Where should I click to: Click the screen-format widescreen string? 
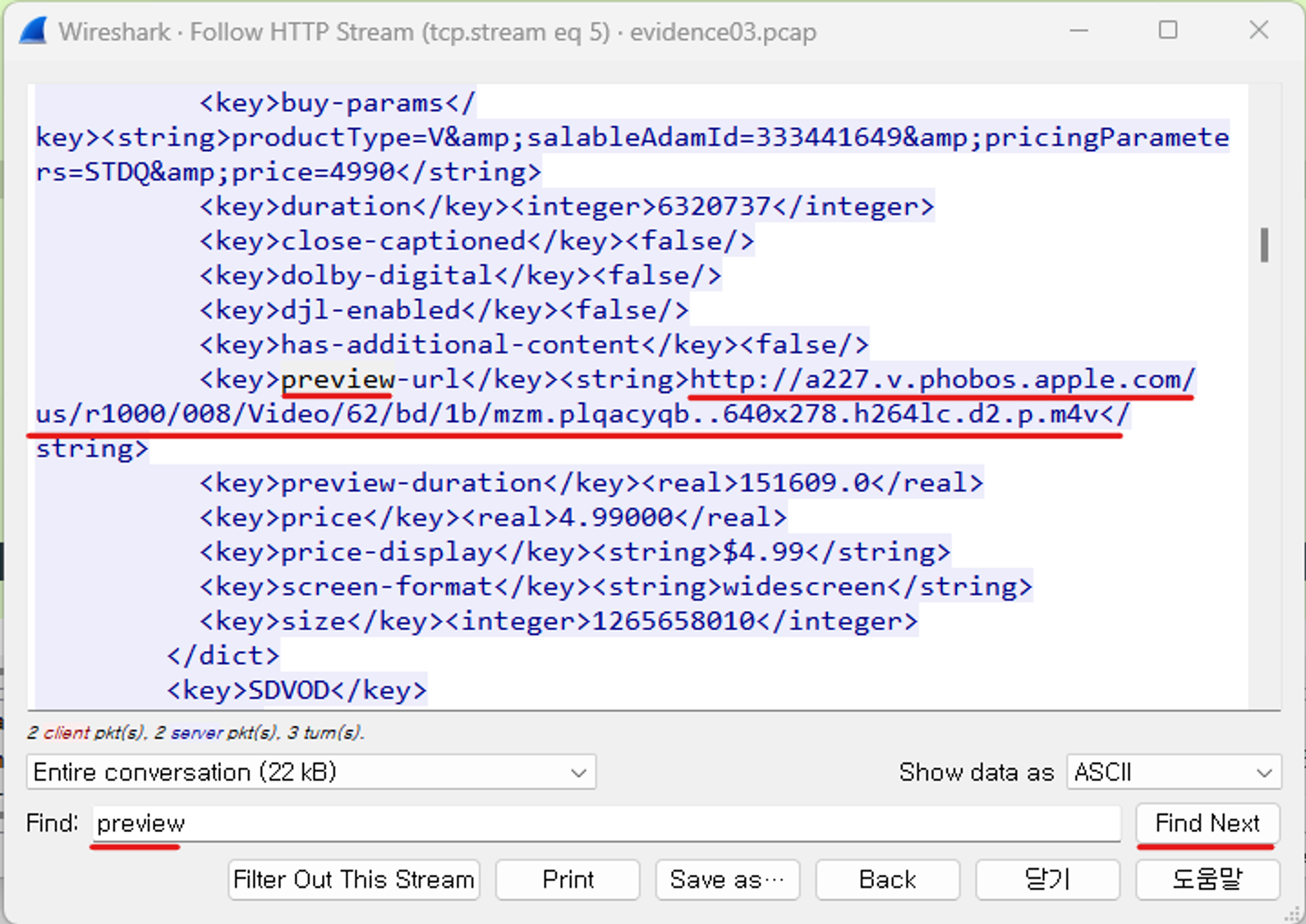[804, 586]
